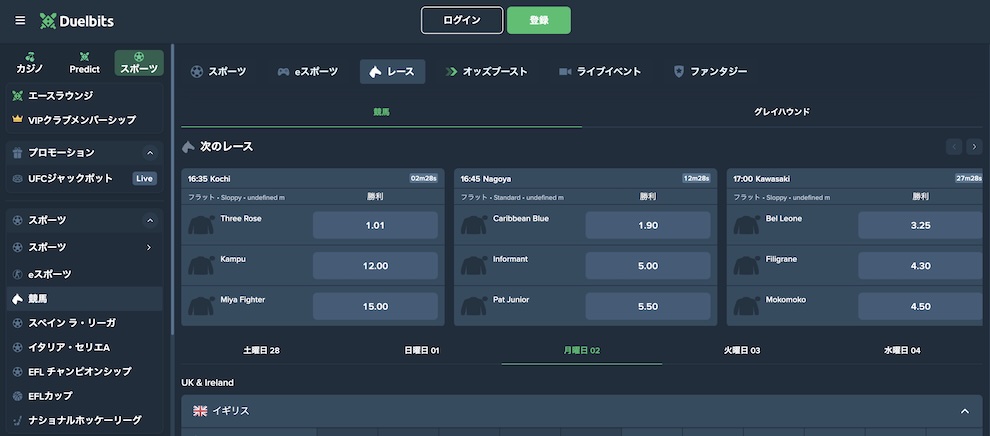Select 競馬 in the sidebar
The height and width of the screenshot is (436, 990).
tap(85, 298)
